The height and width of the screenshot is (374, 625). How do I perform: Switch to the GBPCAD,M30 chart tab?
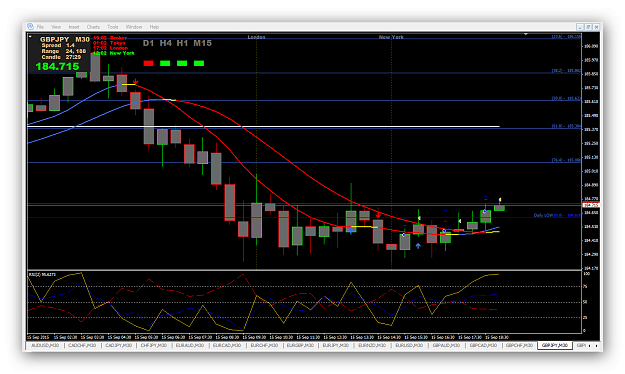click(483, 345)
